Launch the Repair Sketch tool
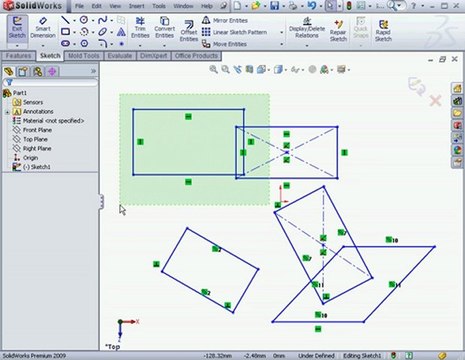The height and width of the screenshot is (360, 465). [338, 30]
